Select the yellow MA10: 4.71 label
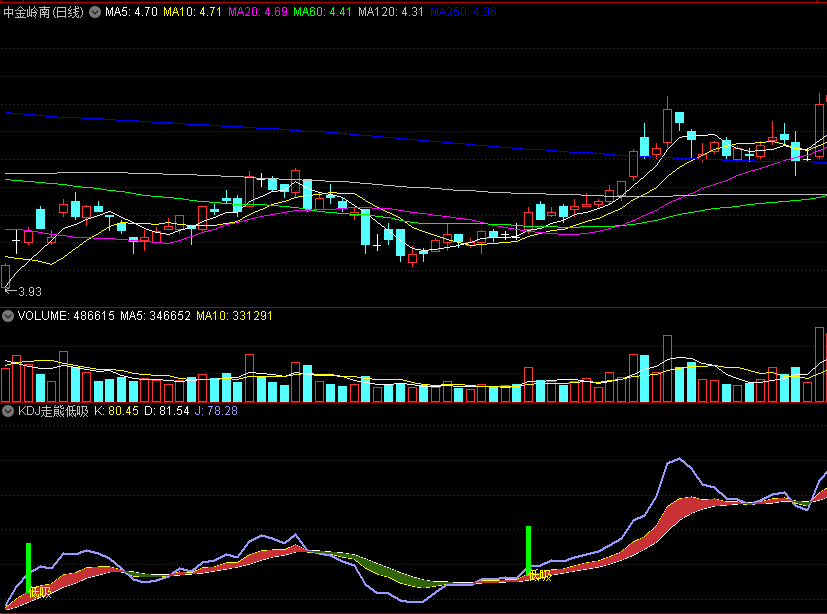827x614 pixels. pyautogui.click(x=193, y=12)
